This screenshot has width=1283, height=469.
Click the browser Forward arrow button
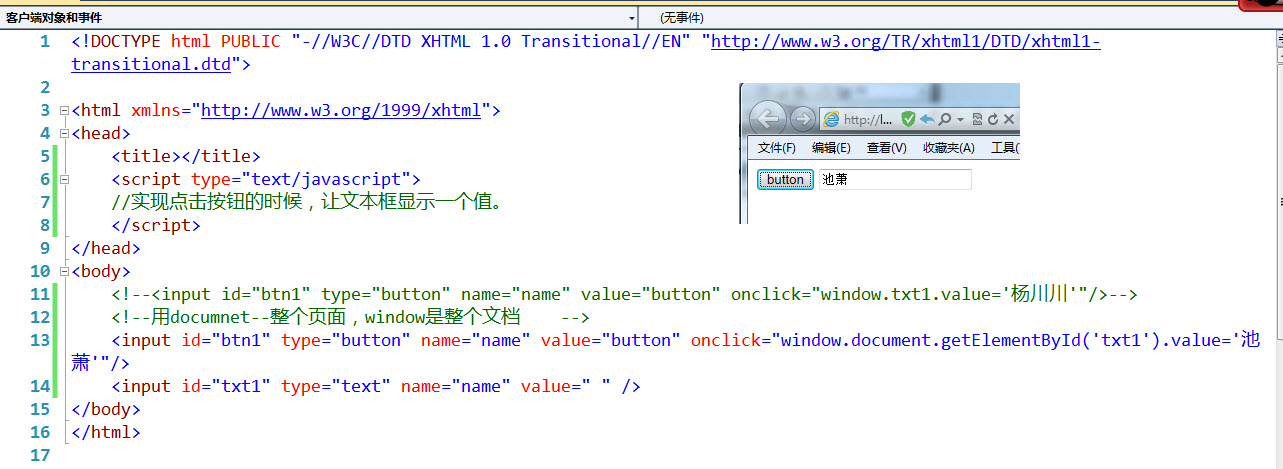tap(803, 119)
